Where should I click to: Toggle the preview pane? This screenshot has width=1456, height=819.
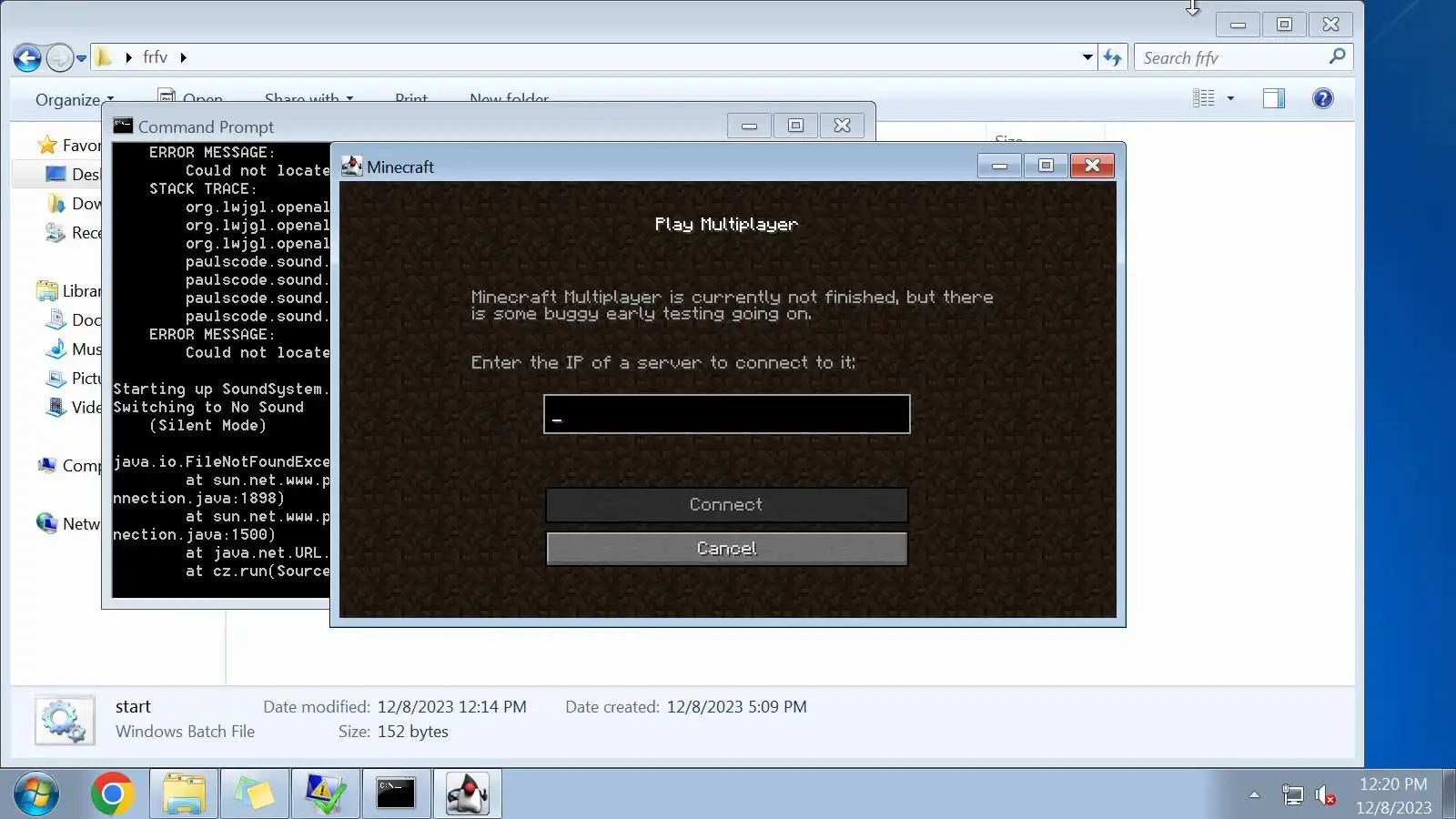click(1274, 98)
